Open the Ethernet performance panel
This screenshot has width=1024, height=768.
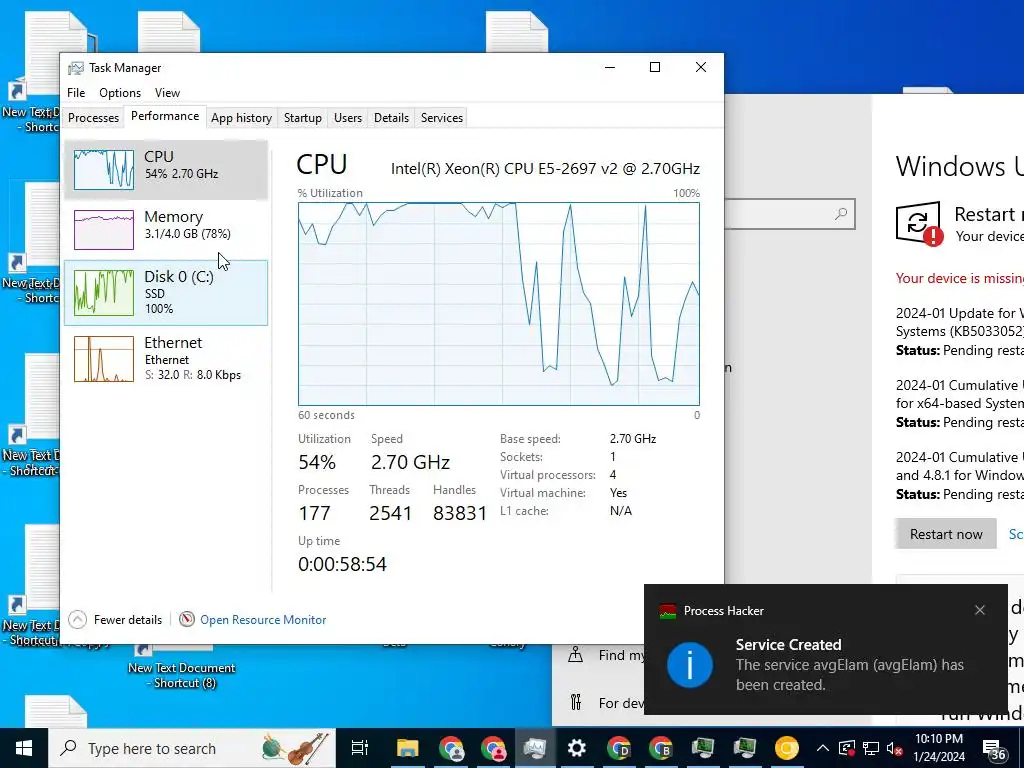pyautogui.click(x=166, y=359)
